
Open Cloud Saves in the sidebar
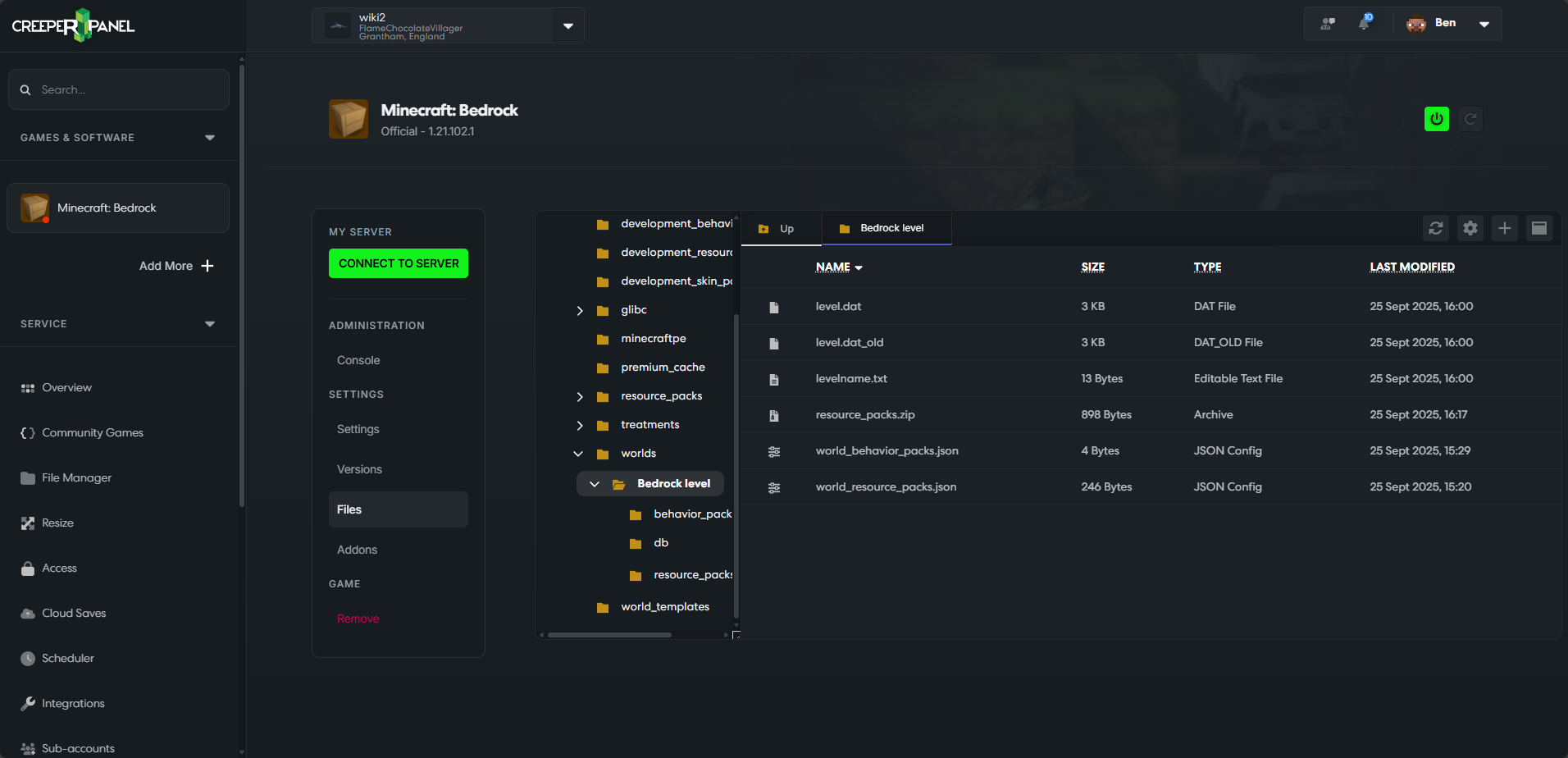click(74, 613)
